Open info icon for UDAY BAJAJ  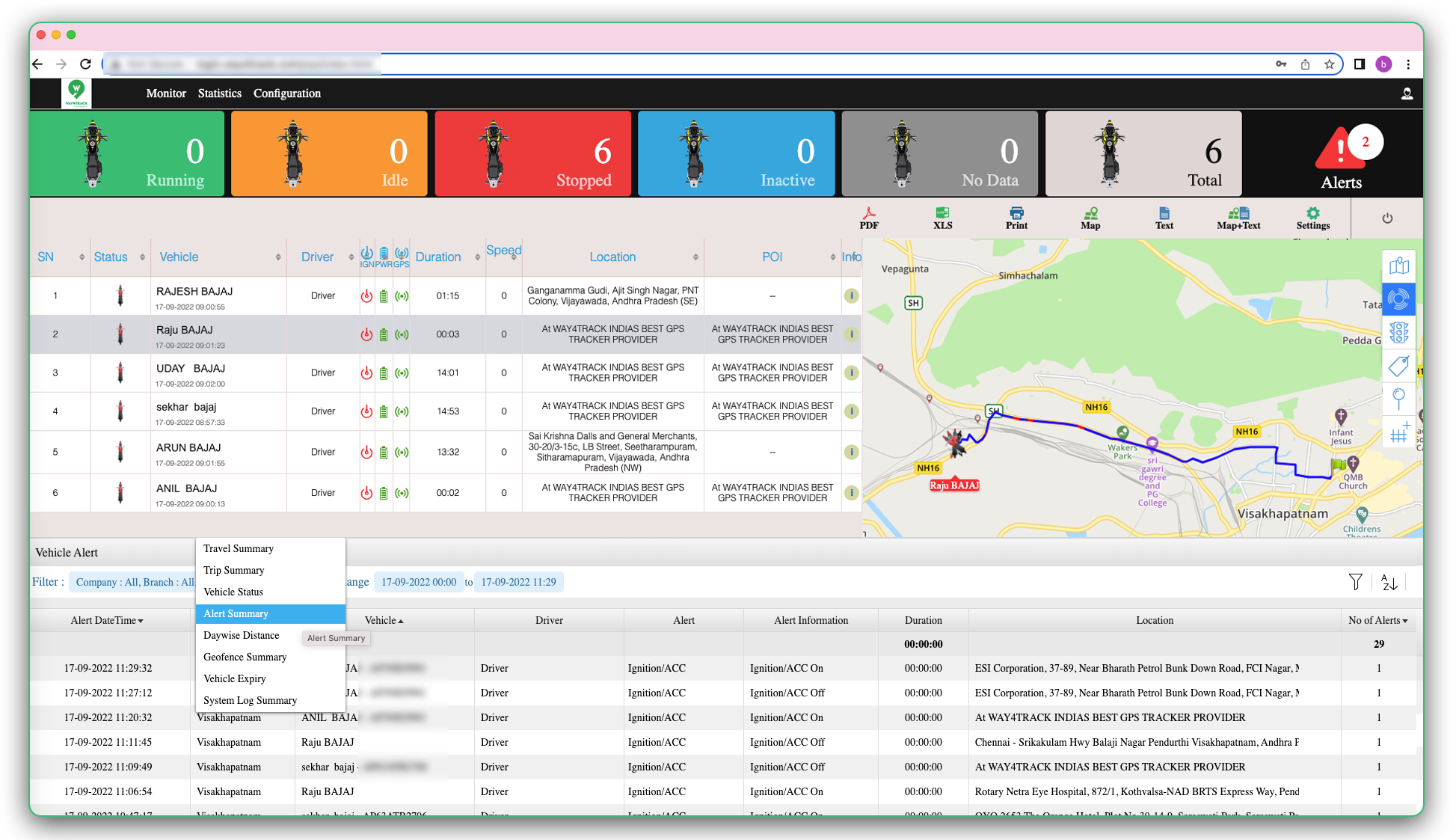click(x=851, y=373)
